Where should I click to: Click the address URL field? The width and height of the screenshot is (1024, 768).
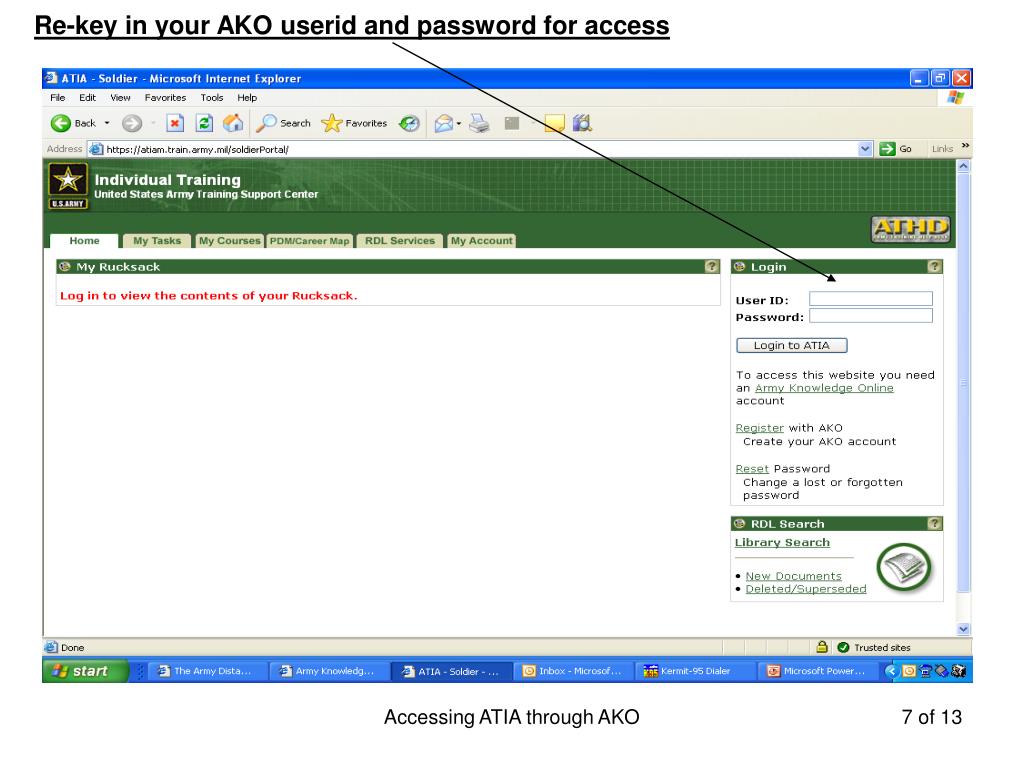pyautogui.click(x=480, y=149)
